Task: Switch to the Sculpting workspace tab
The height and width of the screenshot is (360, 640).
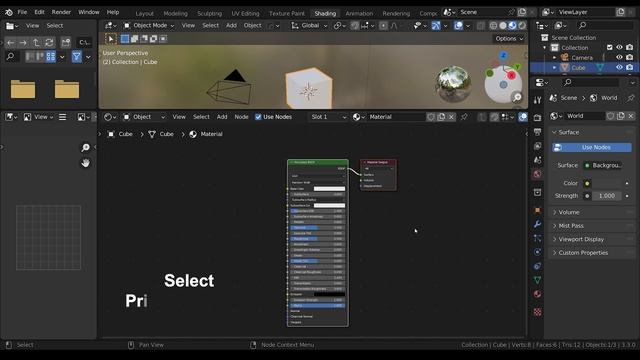Action: click(209, 13)
